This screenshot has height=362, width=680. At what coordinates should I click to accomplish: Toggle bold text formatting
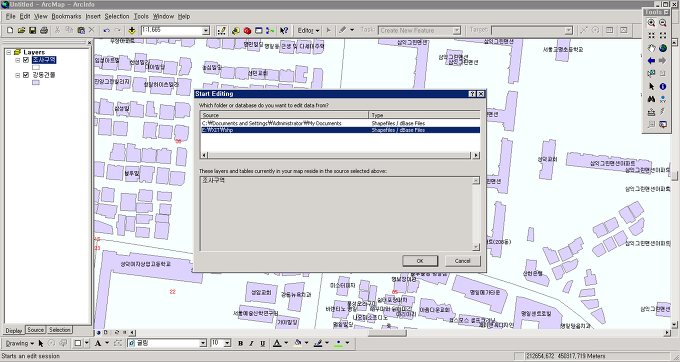click(240, 343)
